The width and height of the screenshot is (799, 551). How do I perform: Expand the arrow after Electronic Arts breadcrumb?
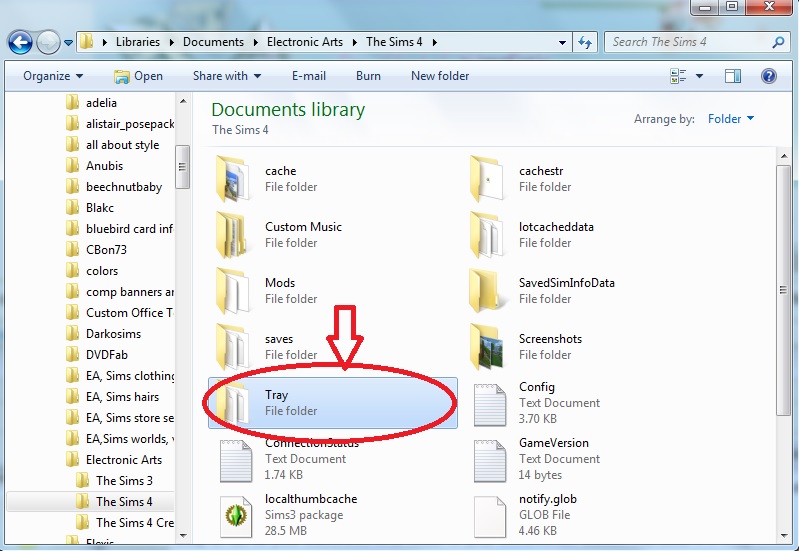(355, 42)
